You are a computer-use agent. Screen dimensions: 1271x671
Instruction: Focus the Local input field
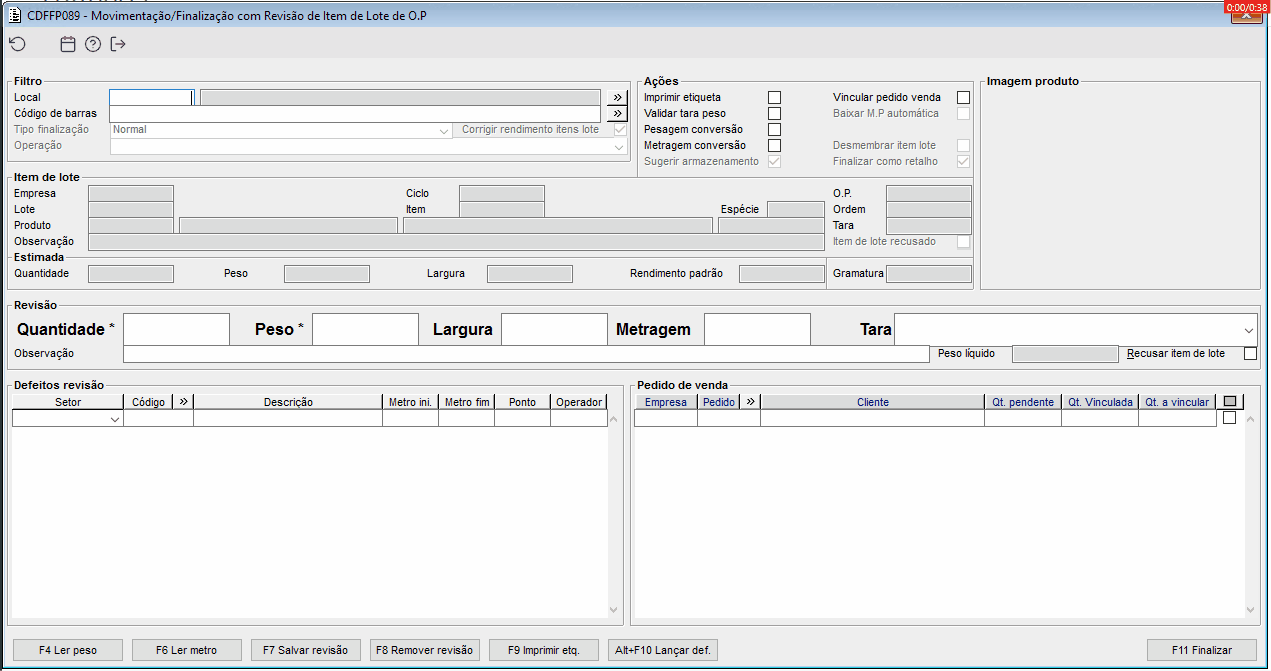pyautogui.click(x=151, y=97)
